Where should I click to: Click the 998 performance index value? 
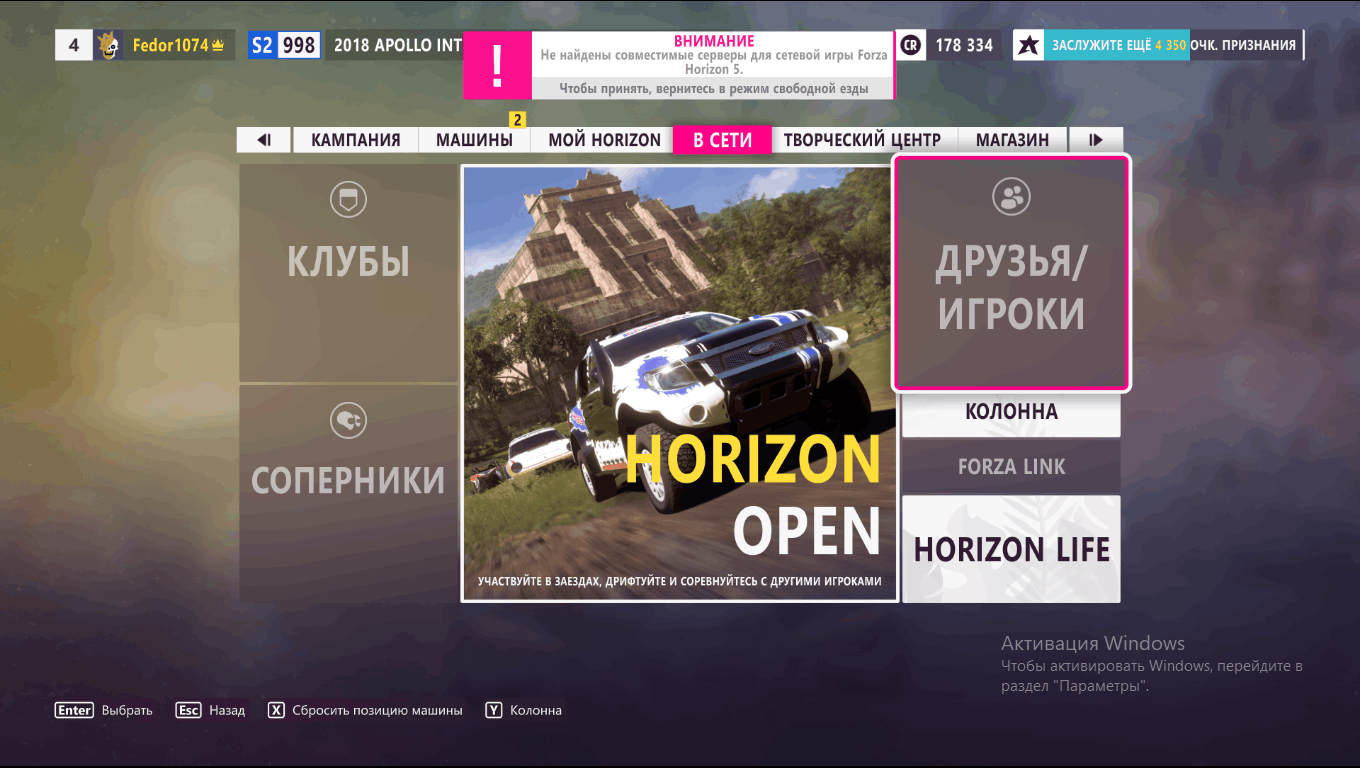(298, 45)
